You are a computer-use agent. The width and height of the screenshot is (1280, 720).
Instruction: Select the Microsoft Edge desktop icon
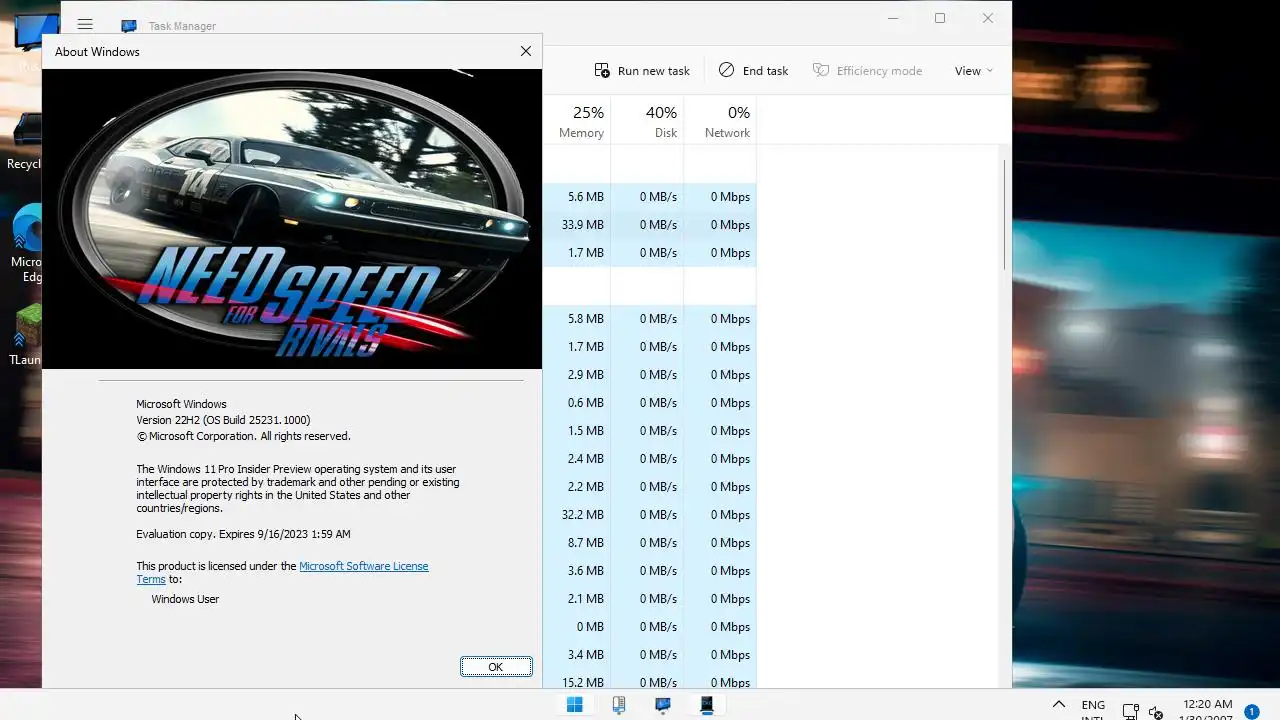tap(26, 243)
